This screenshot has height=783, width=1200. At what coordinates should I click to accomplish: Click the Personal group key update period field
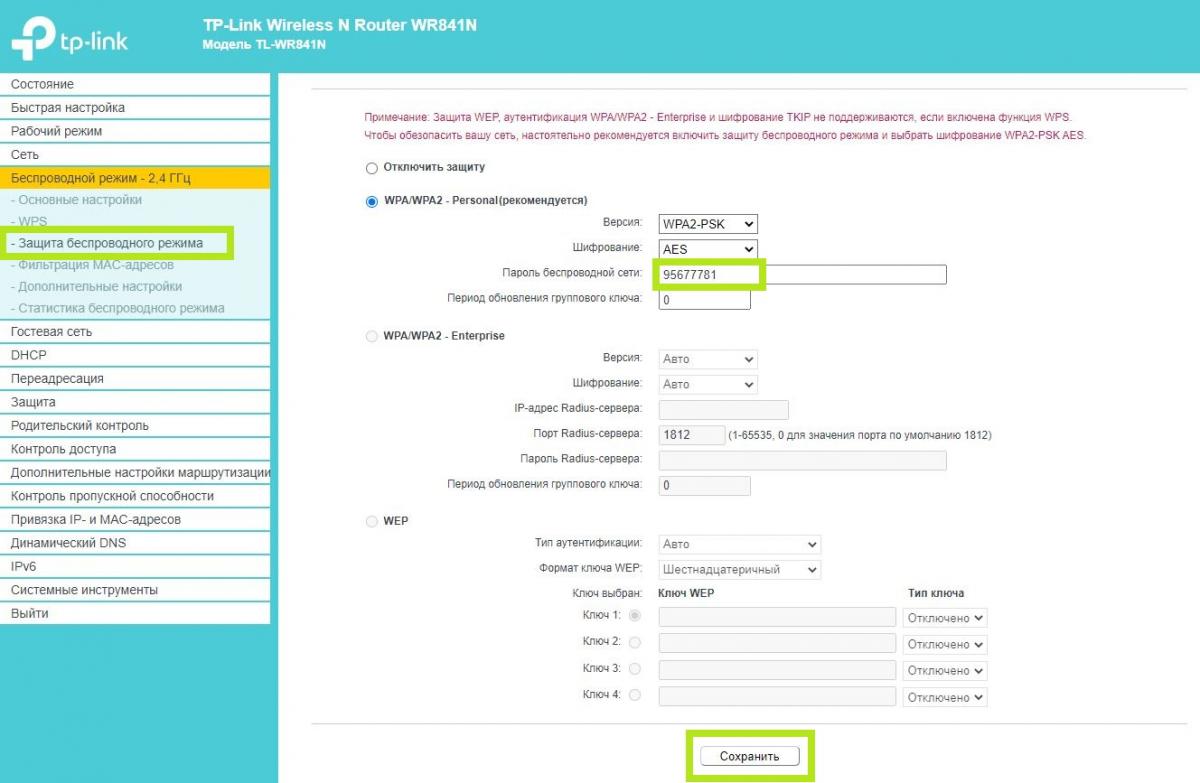pyautogui.click(x=704, y=300)
